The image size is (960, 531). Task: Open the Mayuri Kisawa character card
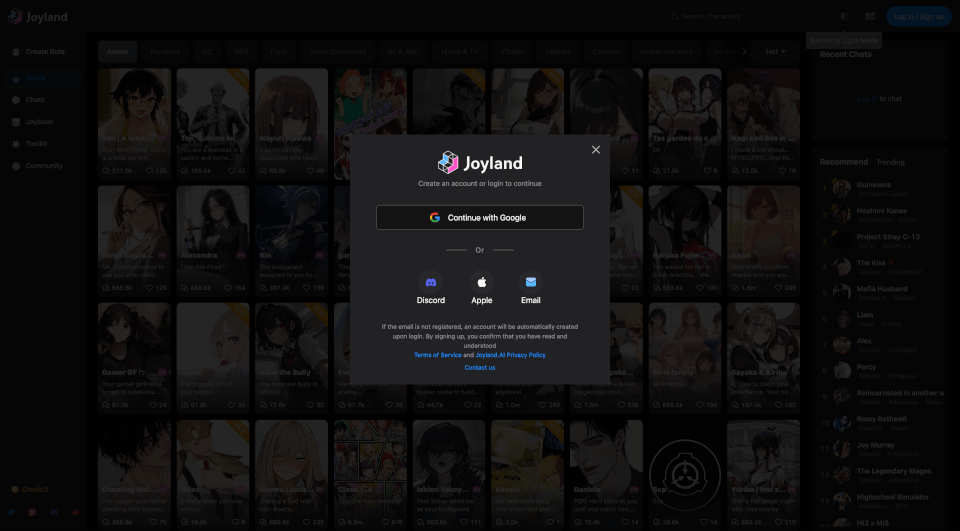click(291, 123)
